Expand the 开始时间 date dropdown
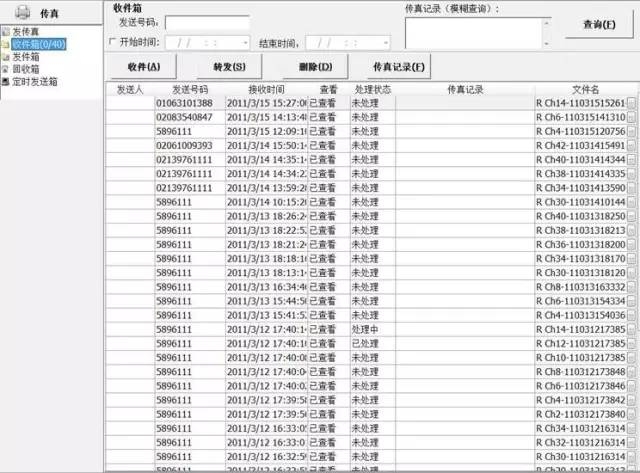 245,44
